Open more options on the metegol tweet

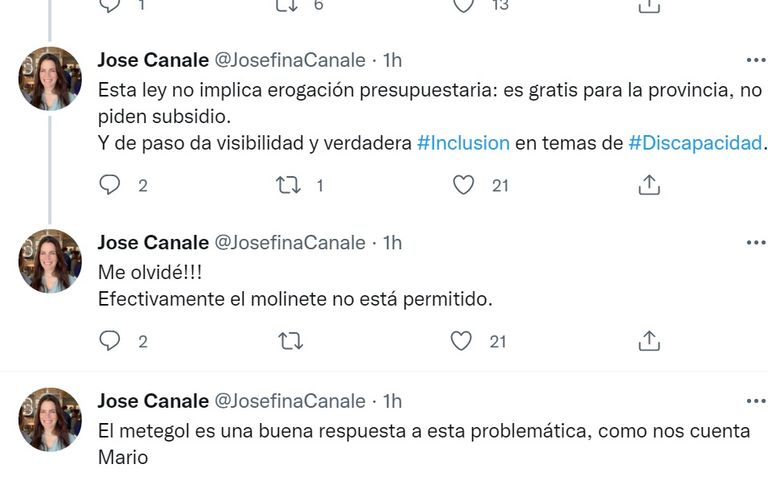pyautogui.click(x=756, y=401)
